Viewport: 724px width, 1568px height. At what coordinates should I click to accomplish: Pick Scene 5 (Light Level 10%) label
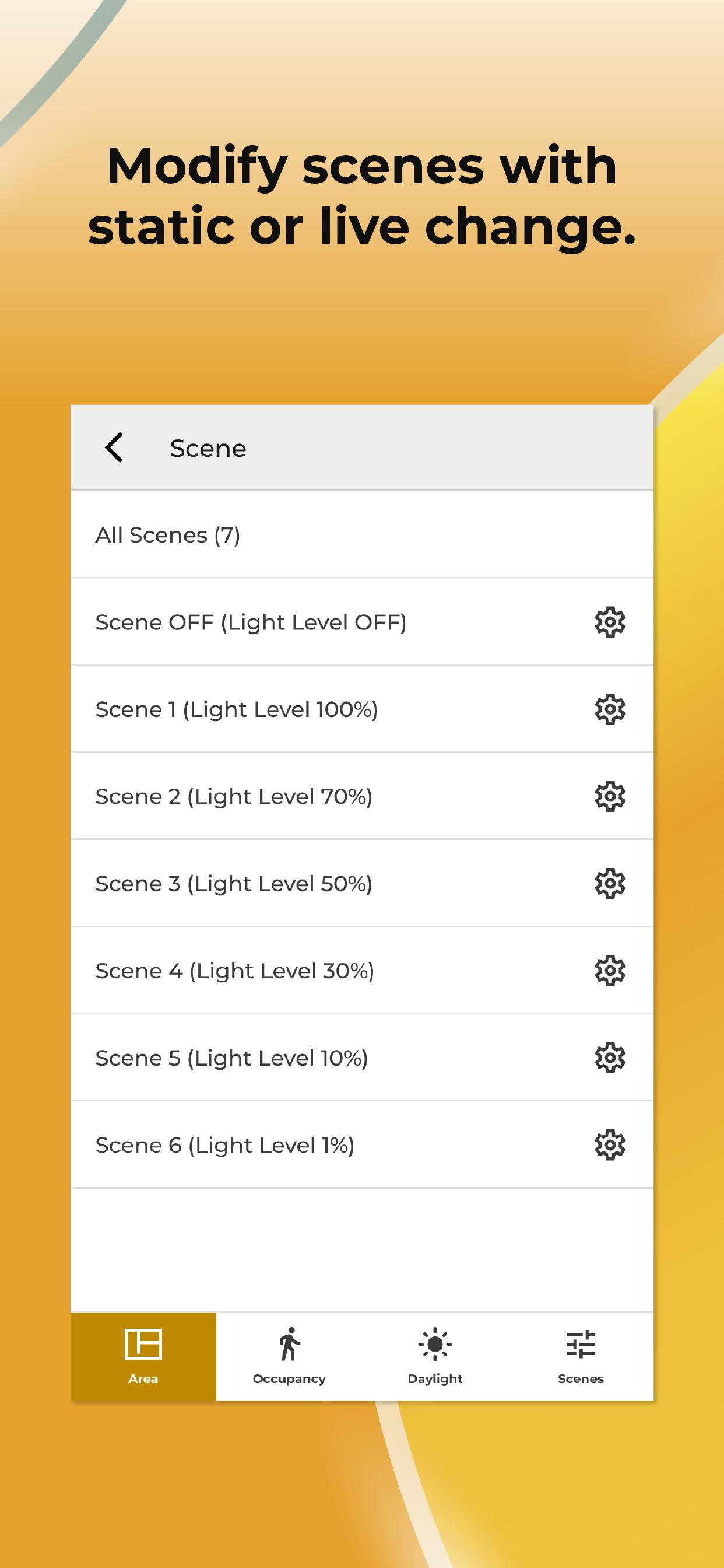pos(232,1058)
